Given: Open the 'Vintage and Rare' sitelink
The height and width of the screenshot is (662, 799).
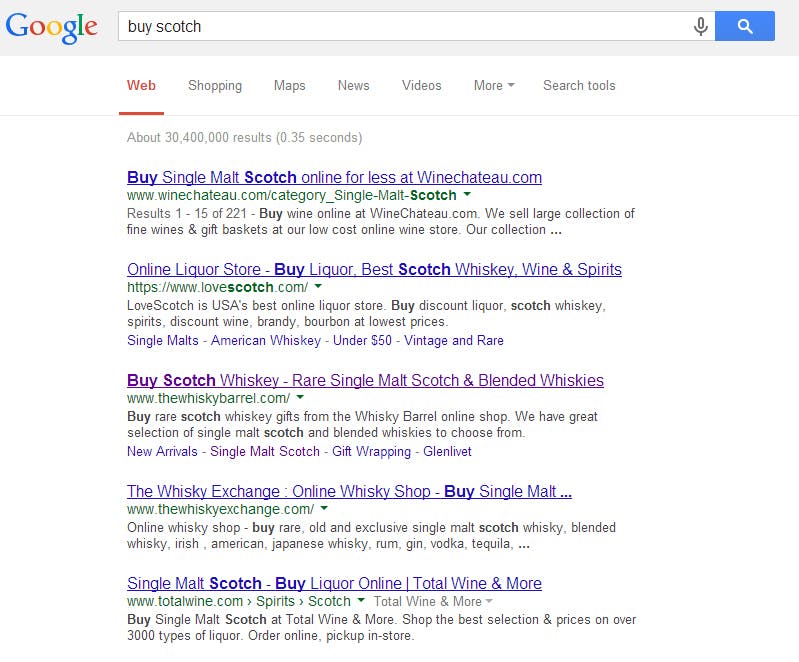Looking at the screenshot, I should point(454,340).
